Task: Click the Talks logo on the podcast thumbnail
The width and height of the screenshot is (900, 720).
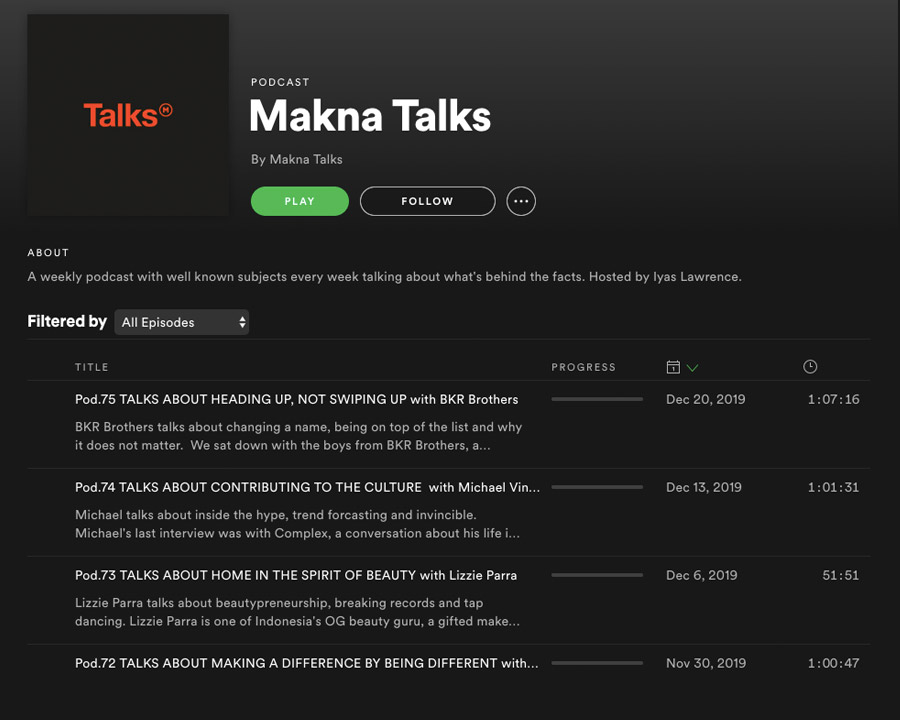Action: [128, 114]
